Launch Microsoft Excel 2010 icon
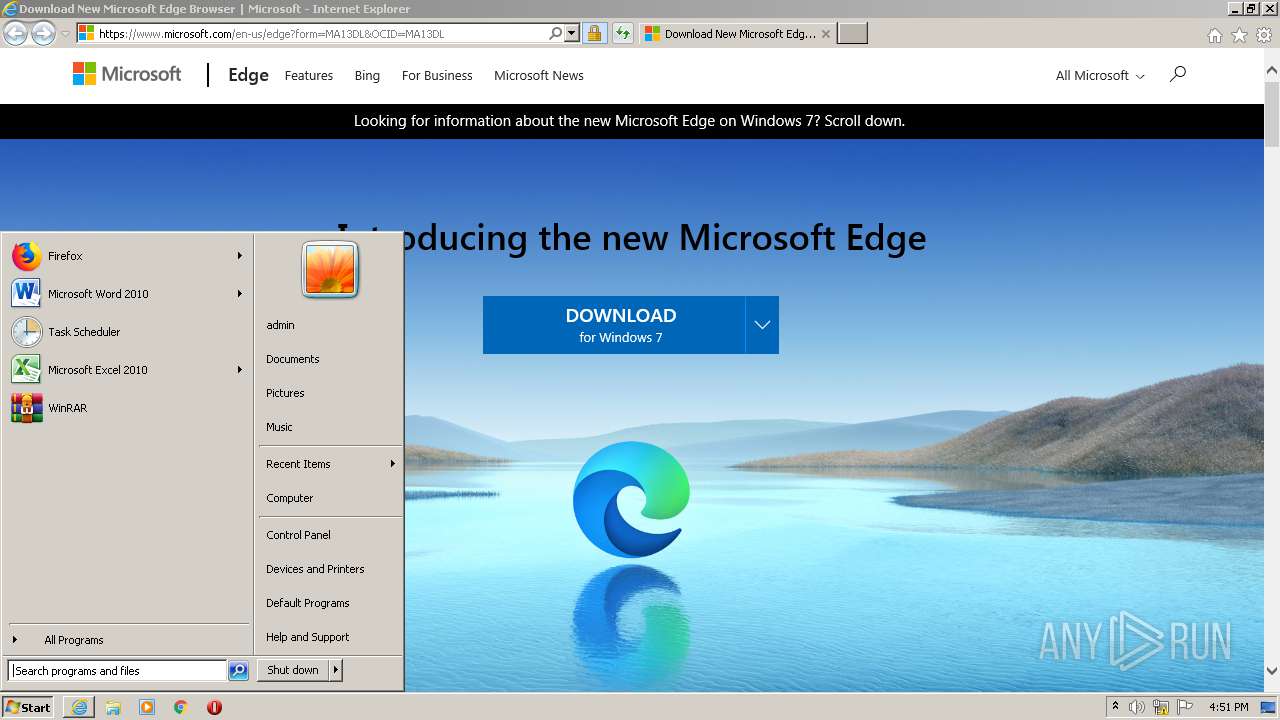1280x720 pixels. 27,370
